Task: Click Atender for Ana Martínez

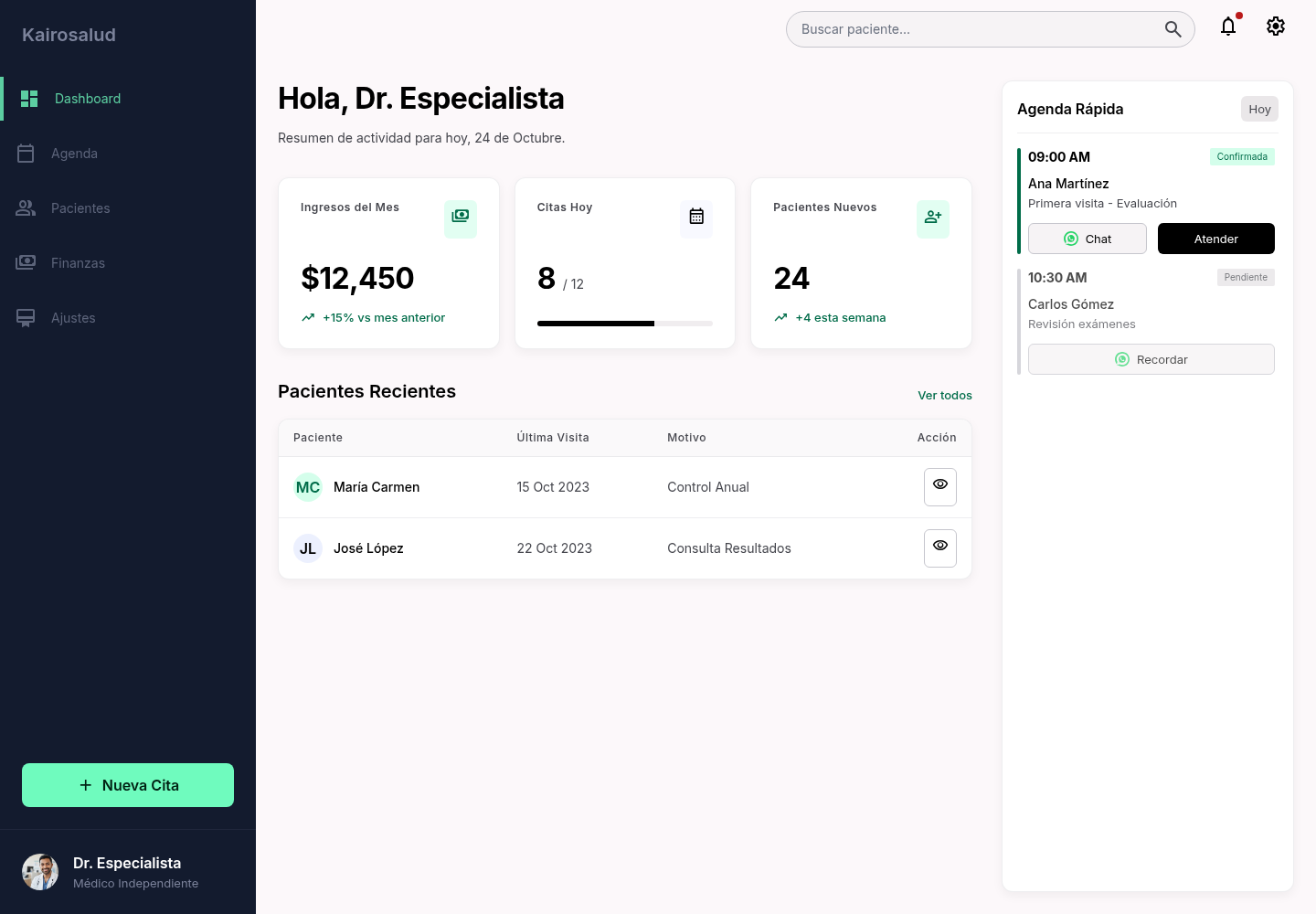Action: pyautogui.click(x=1216, y=239)
